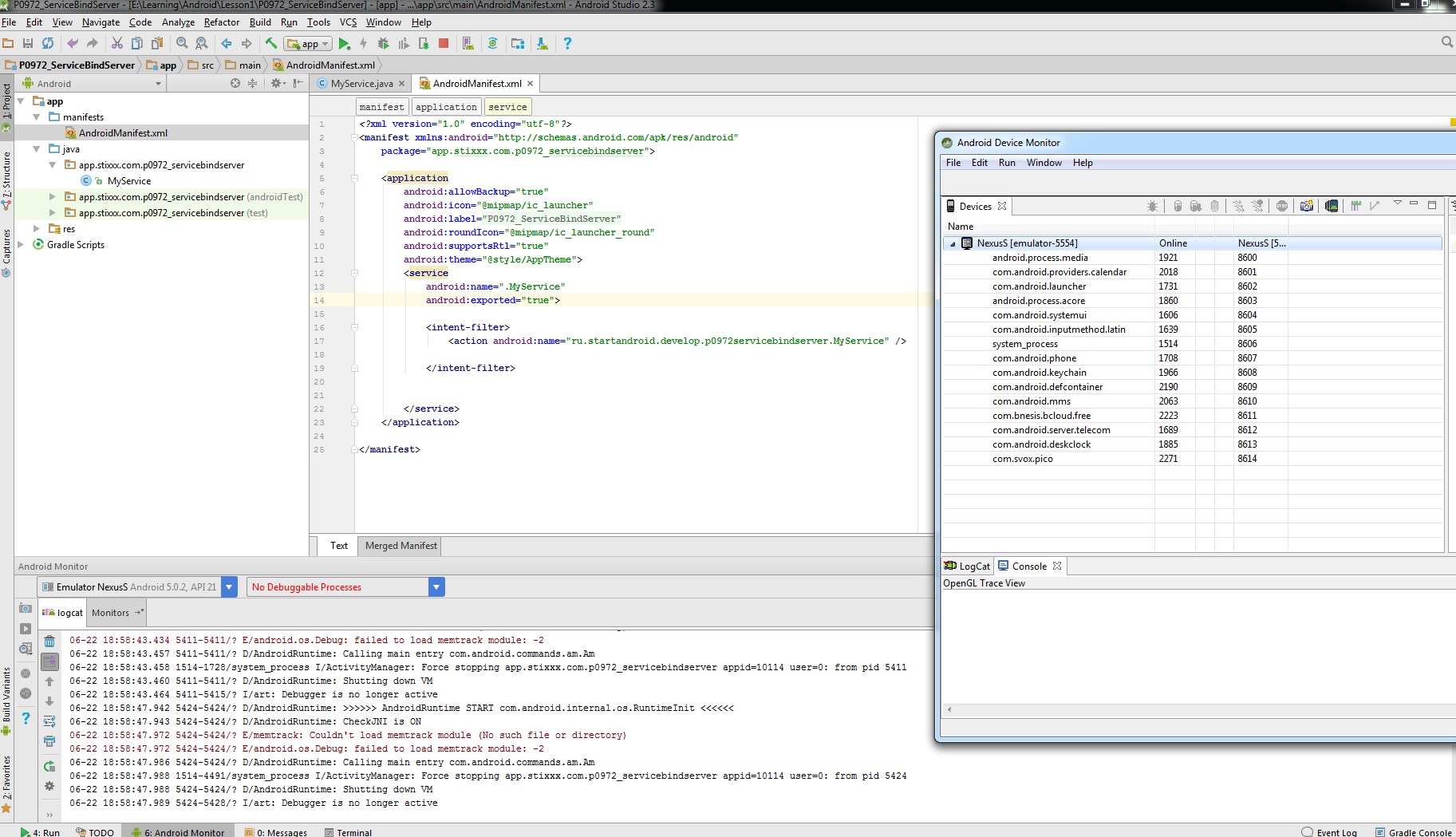Open SDK Manager download icon
The height and width of the screenshot is (837, 1456).
click(543, 44)
